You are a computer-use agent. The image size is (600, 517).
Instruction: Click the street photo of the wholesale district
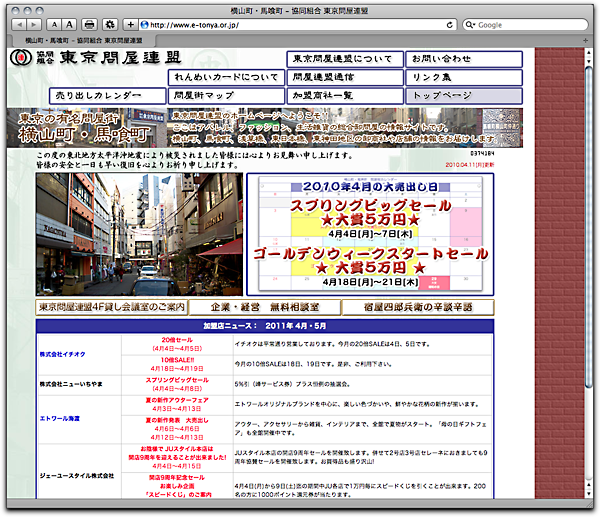139,234
